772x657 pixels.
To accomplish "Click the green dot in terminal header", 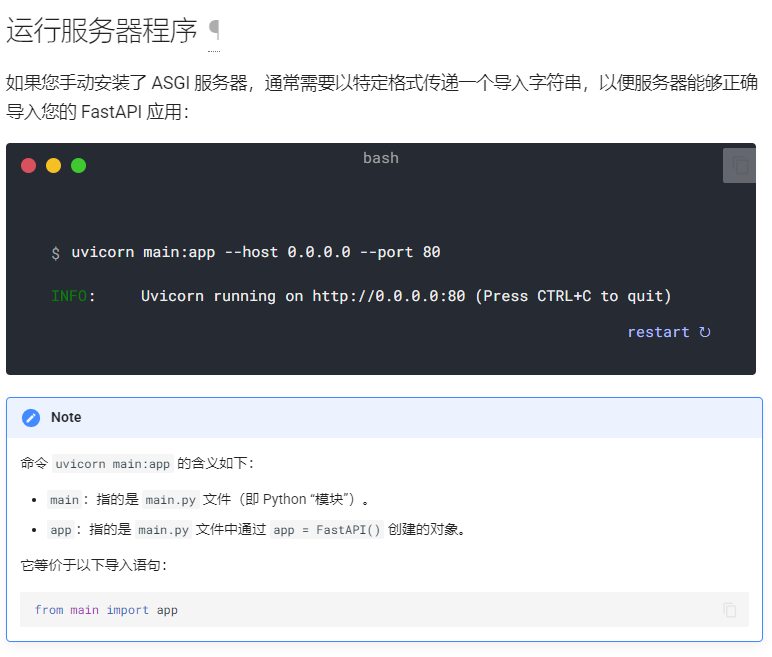I will pyautogui.click(x=79, y=165).
